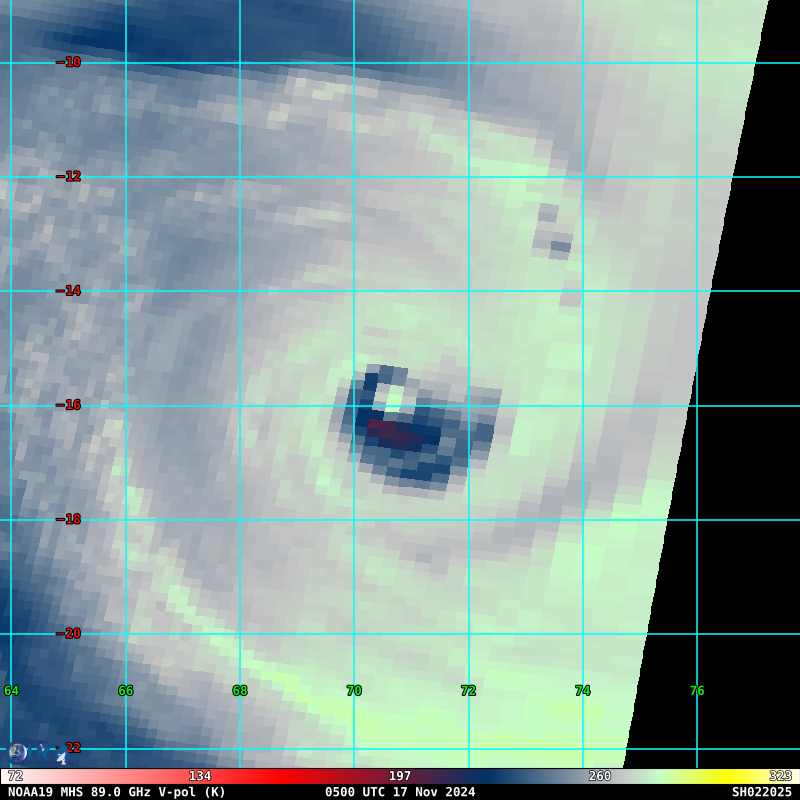This screenshot has width=800, height=800.
Task: Click the 197 value on the color scale
Action: [x=400, y=776]
